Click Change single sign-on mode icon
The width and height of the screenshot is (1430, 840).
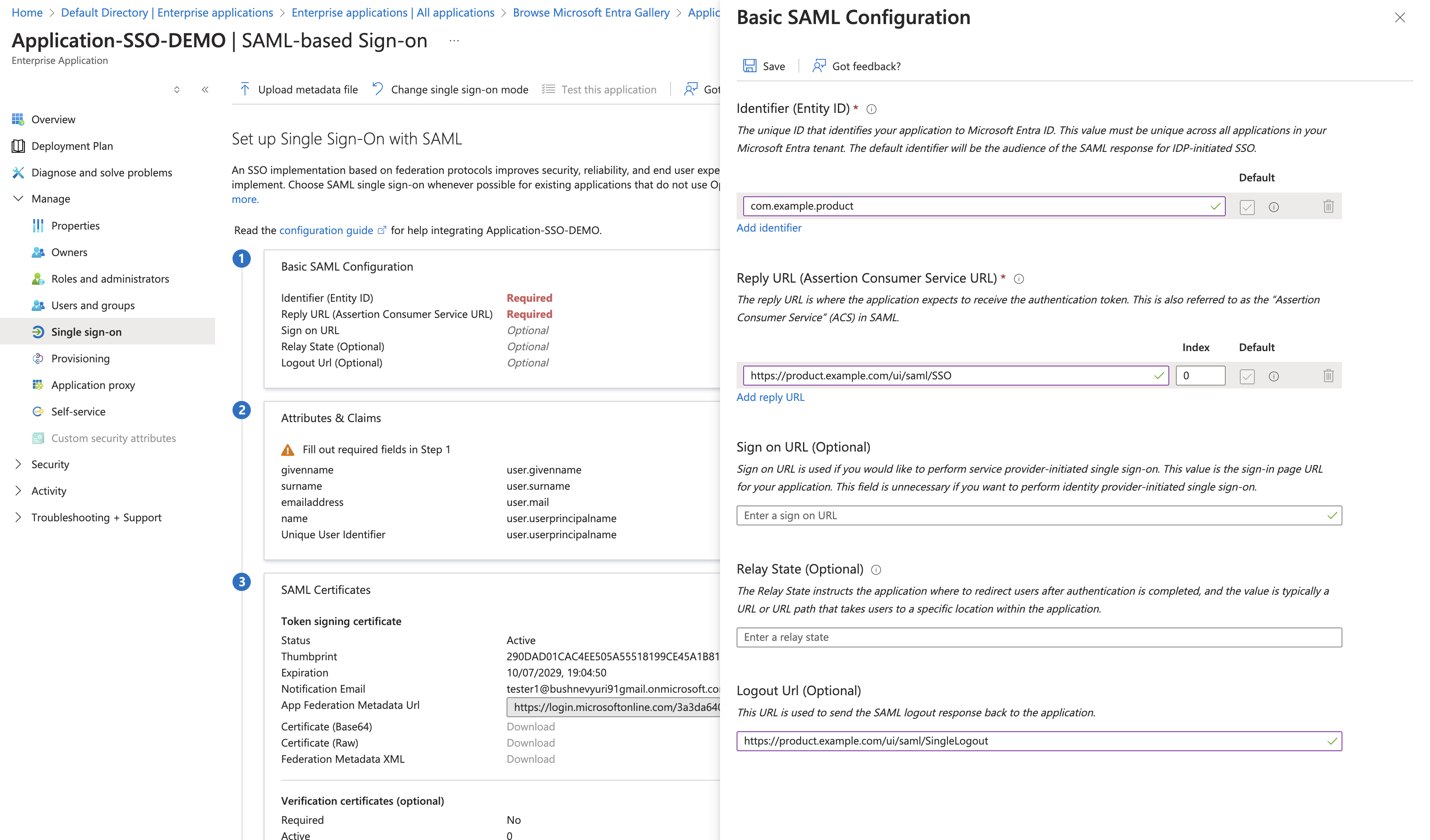click(377, 89)
